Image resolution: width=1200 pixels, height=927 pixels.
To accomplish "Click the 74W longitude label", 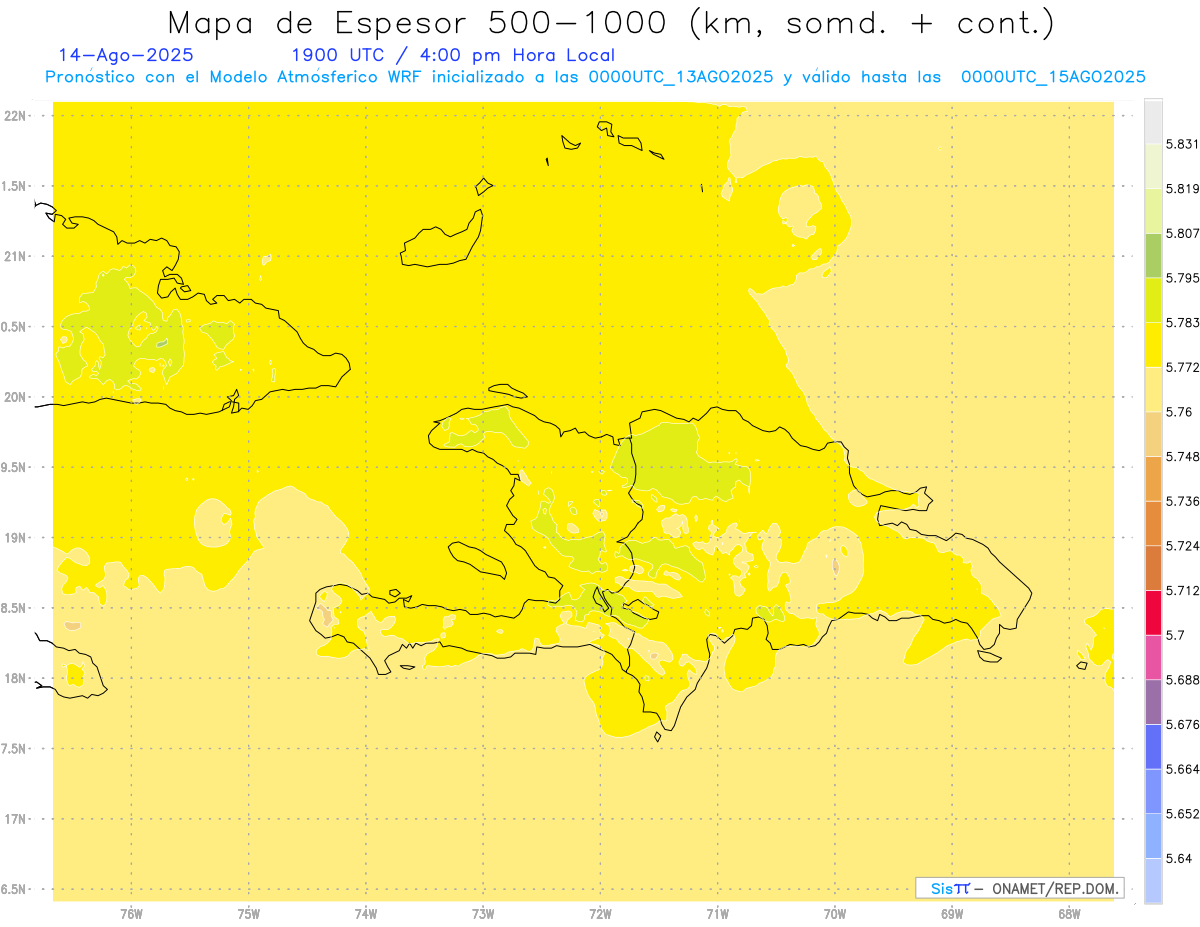I will [366, 914].
